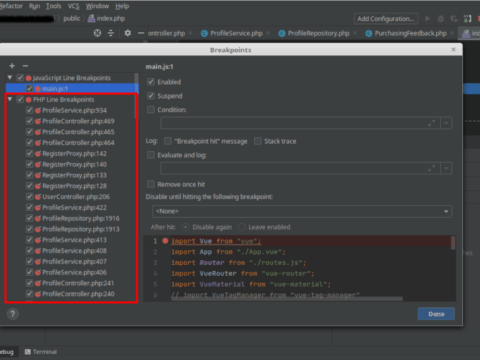Switch to ProfileRepository.php editor tab
The height and width of the screenshot is (360, 480).
318,33
